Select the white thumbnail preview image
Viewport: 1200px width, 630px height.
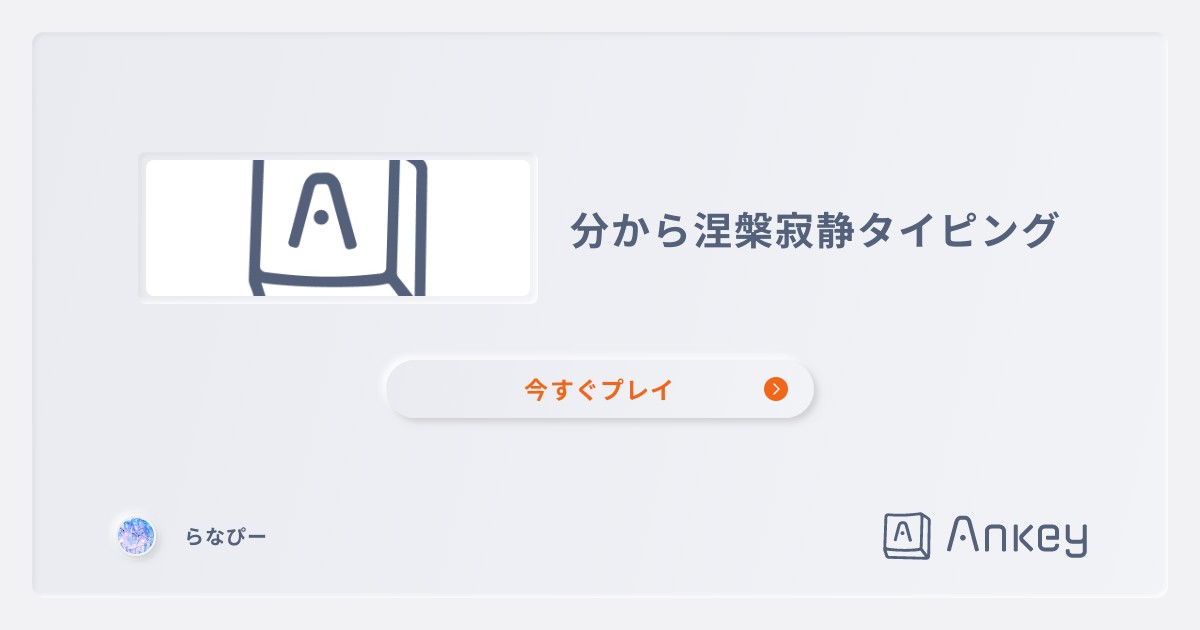338,228
